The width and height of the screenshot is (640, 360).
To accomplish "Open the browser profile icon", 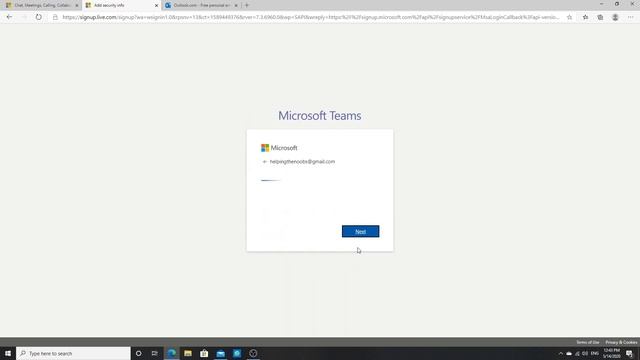I will click(615, 17).
